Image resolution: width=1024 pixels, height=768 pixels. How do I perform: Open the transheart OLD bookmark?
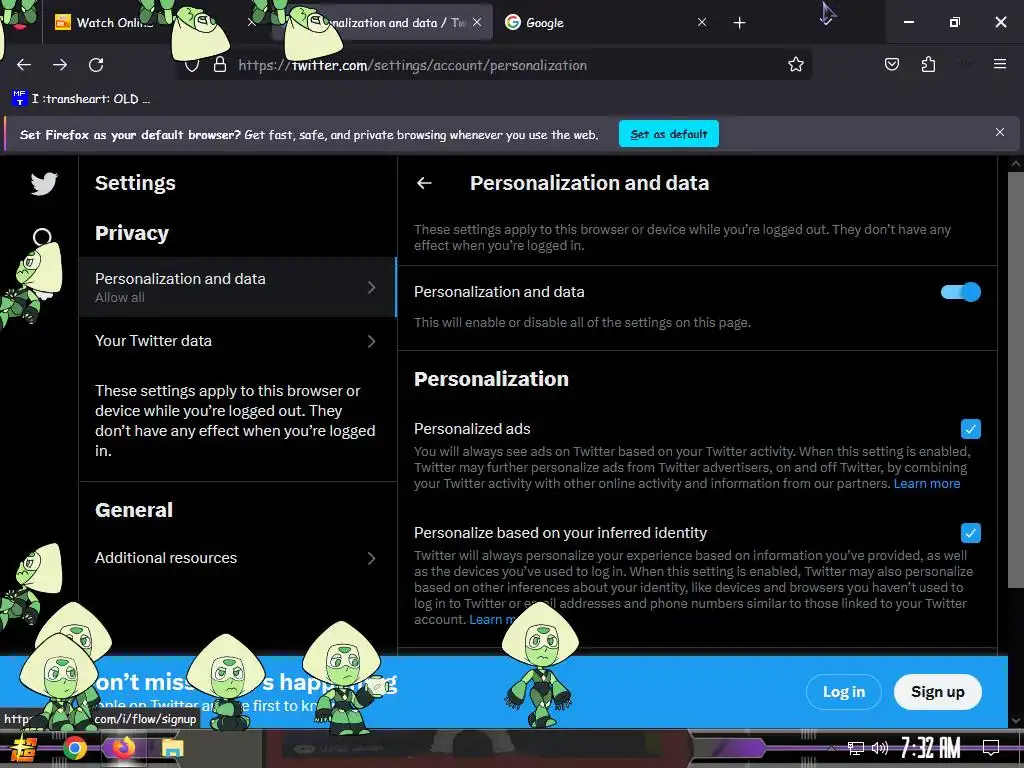pos(81,99)
